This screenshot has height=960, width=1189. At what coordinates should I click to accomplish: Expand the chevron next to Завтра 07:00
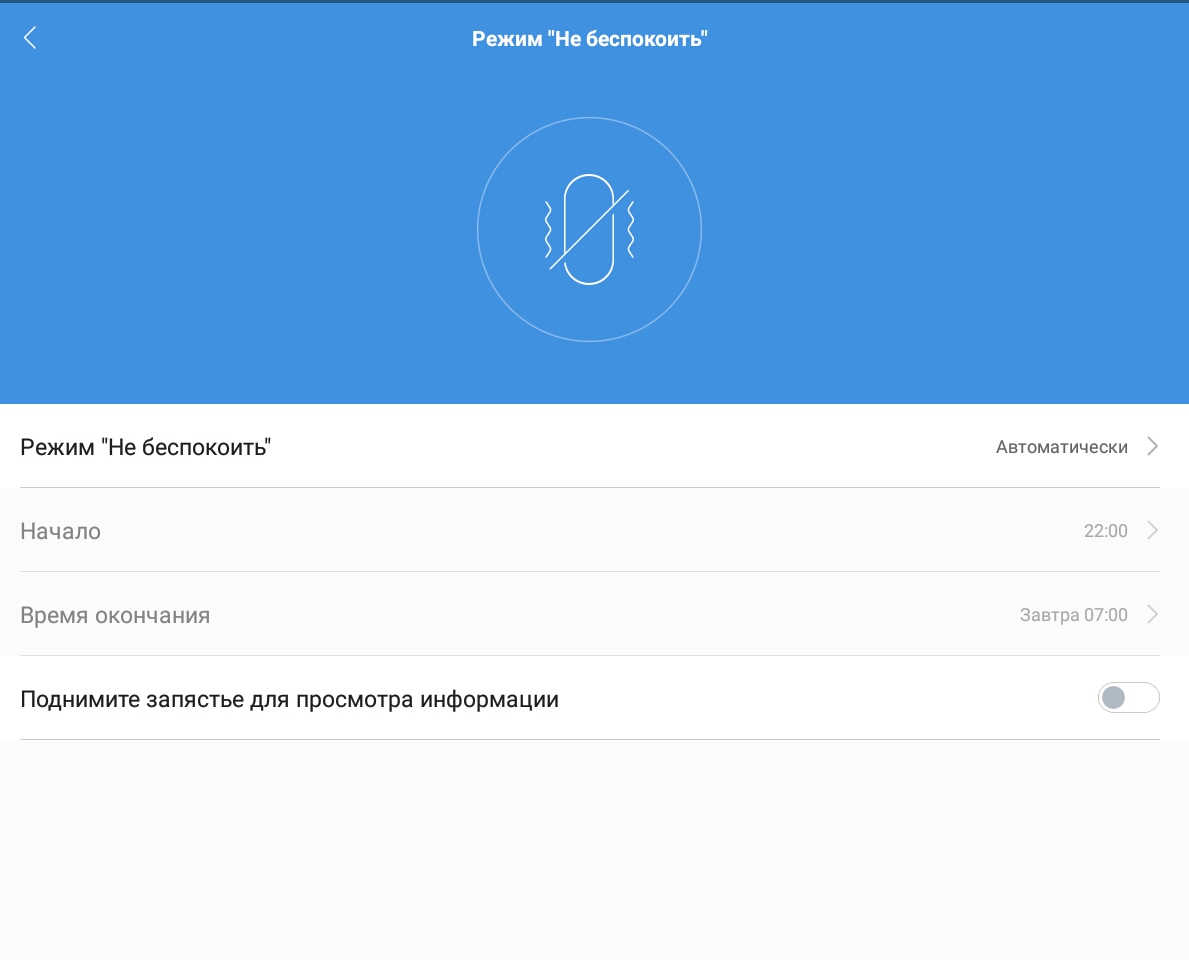pyautogui.click(x=1152, y=615)
